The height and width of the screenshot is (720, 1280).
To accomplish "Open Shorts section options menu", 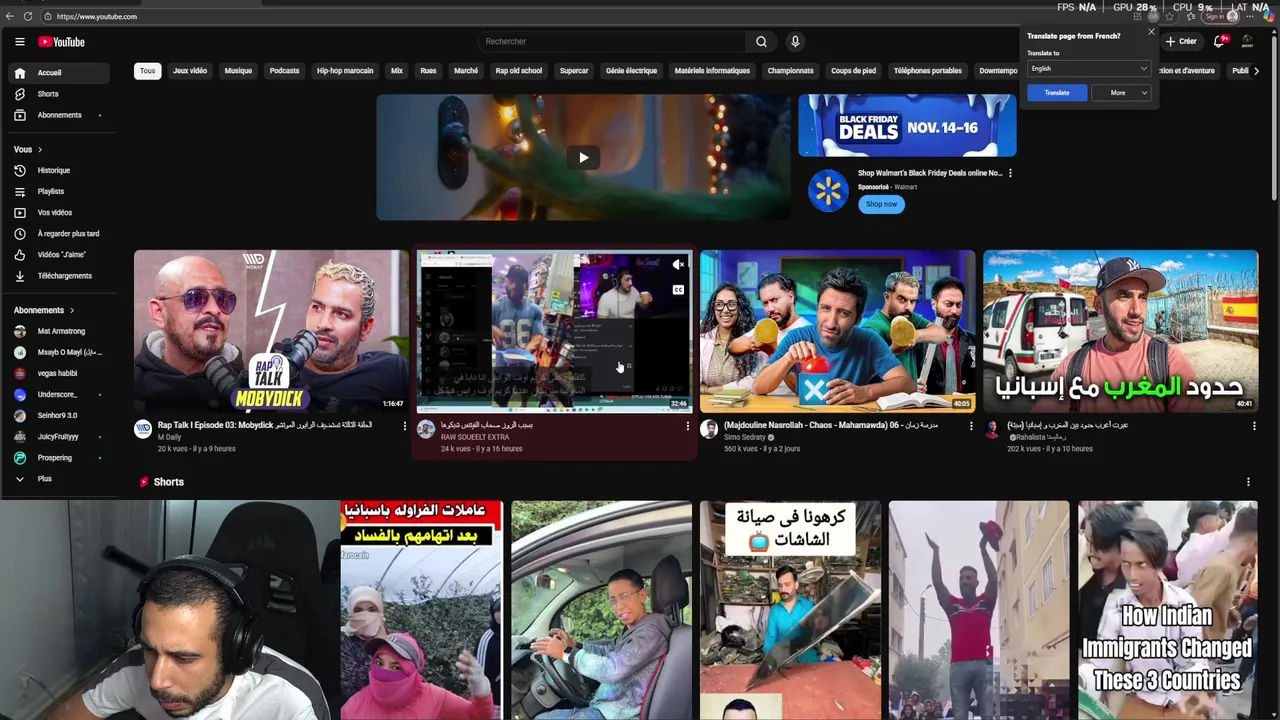I will (x=1248, y=482).
